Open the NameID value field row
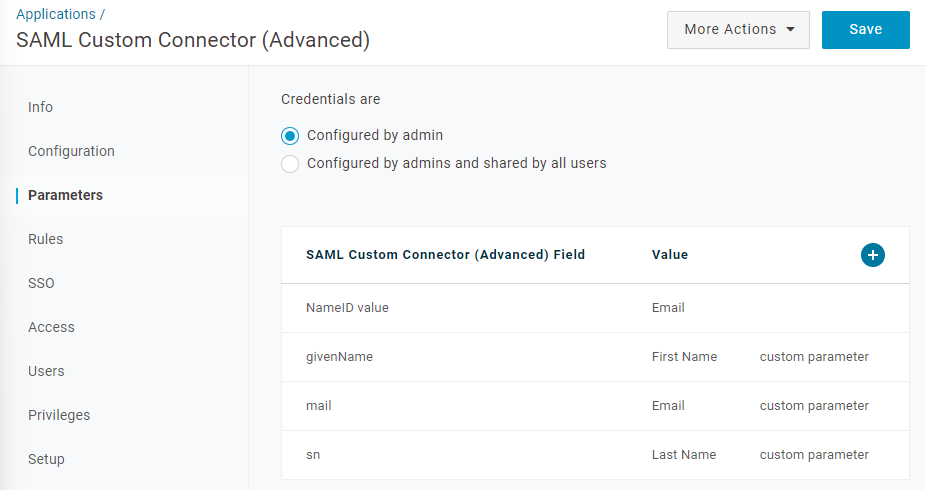The height and width of the screenshot is (490, 925). pos(595,308)
